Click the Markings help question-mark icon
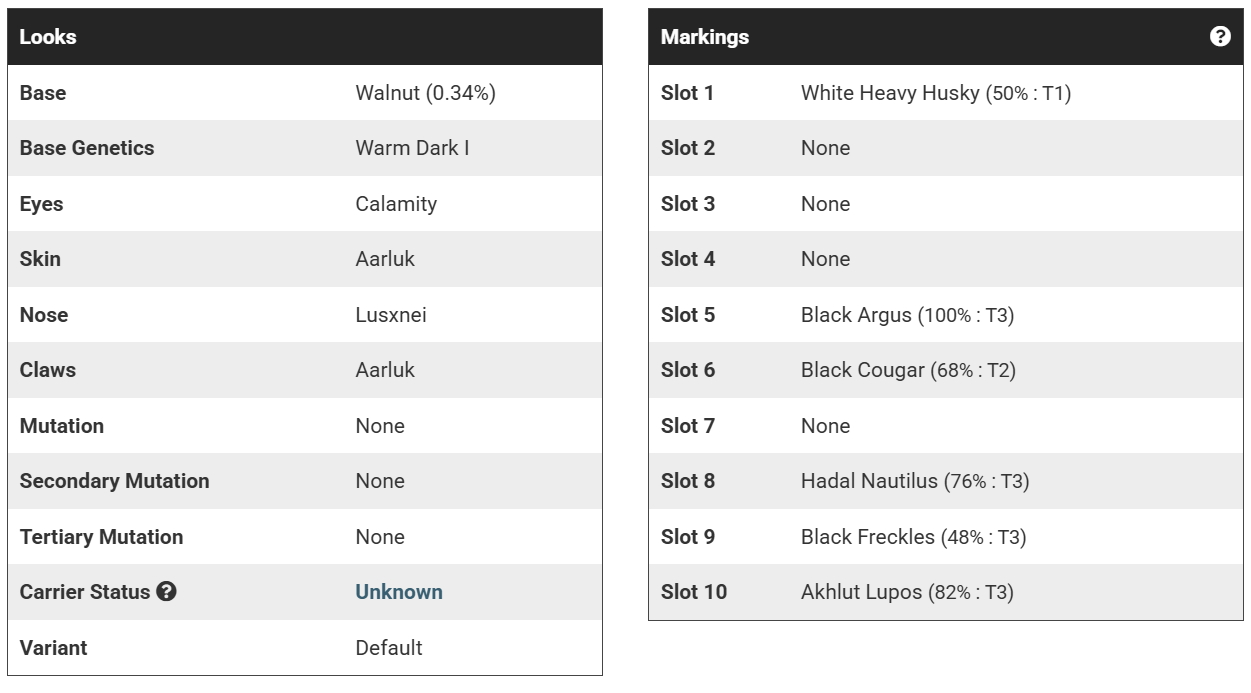 [1220, 37]
